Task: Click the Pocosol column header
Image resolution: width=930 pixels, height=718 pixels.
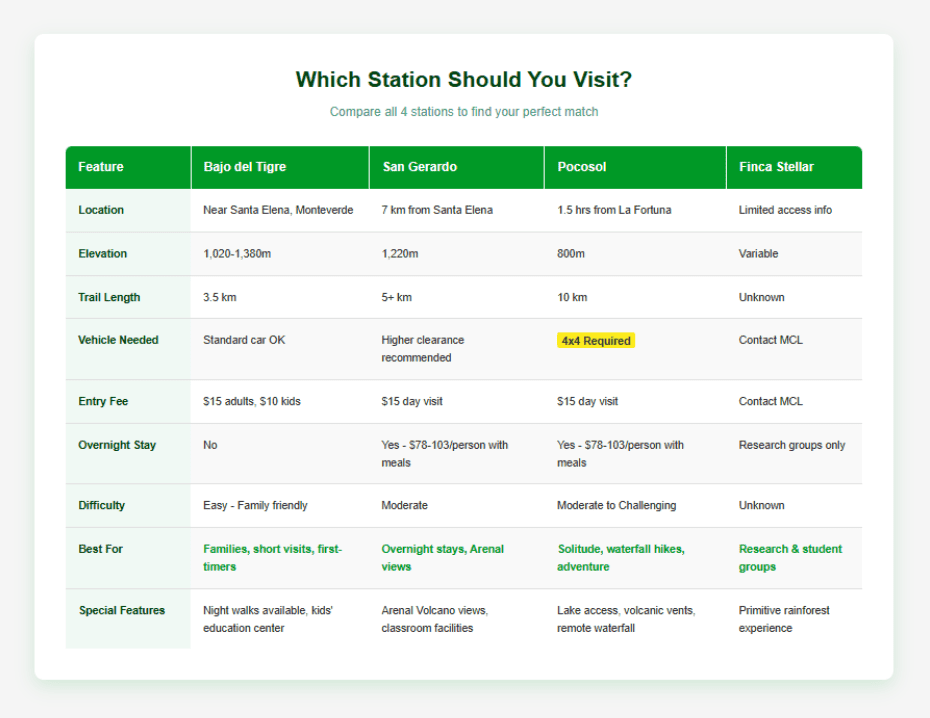Action: tap(586, 167)
